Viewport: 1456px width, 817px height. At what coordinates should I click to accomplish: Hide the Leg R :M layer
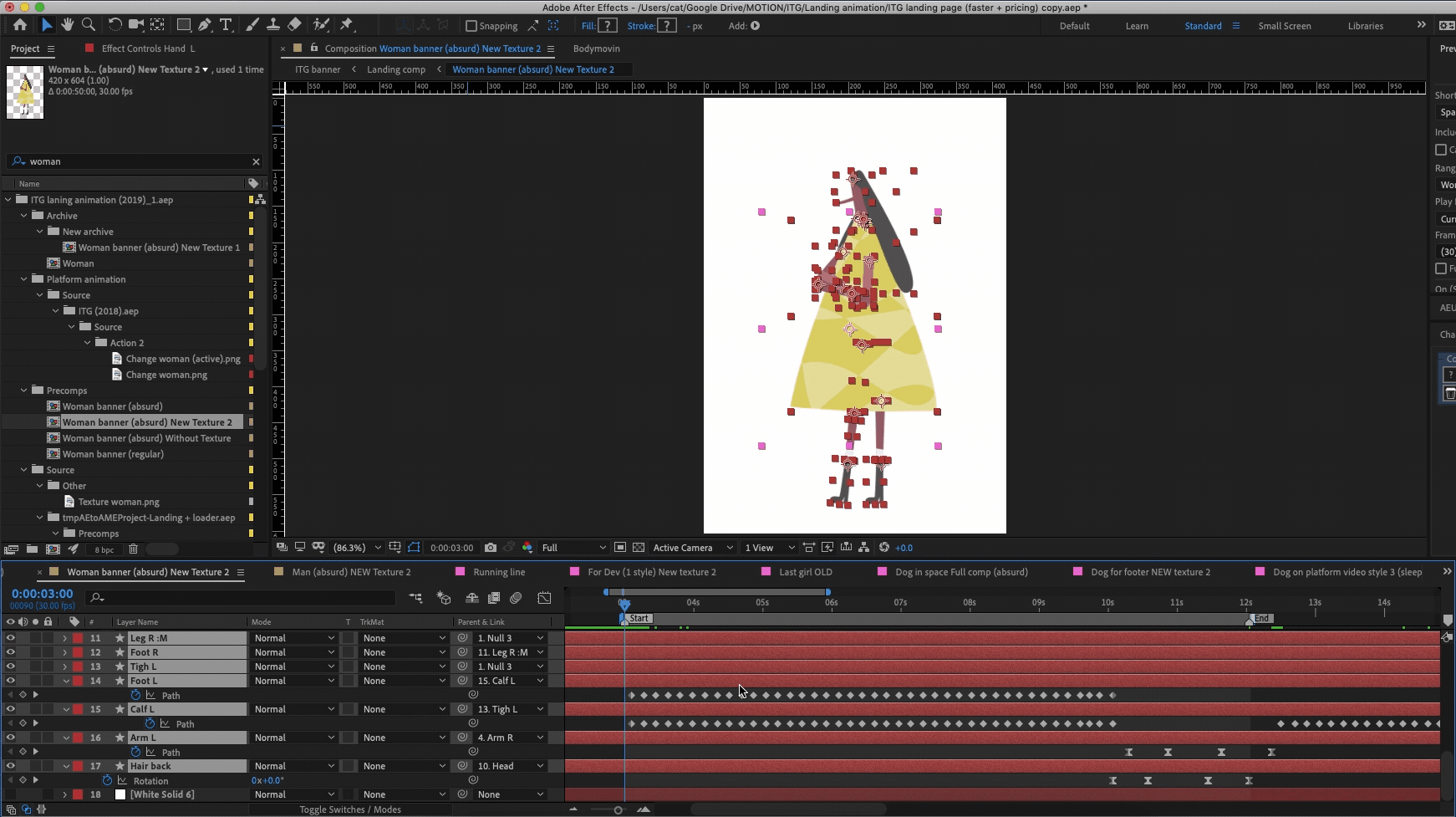pos(10,638)
